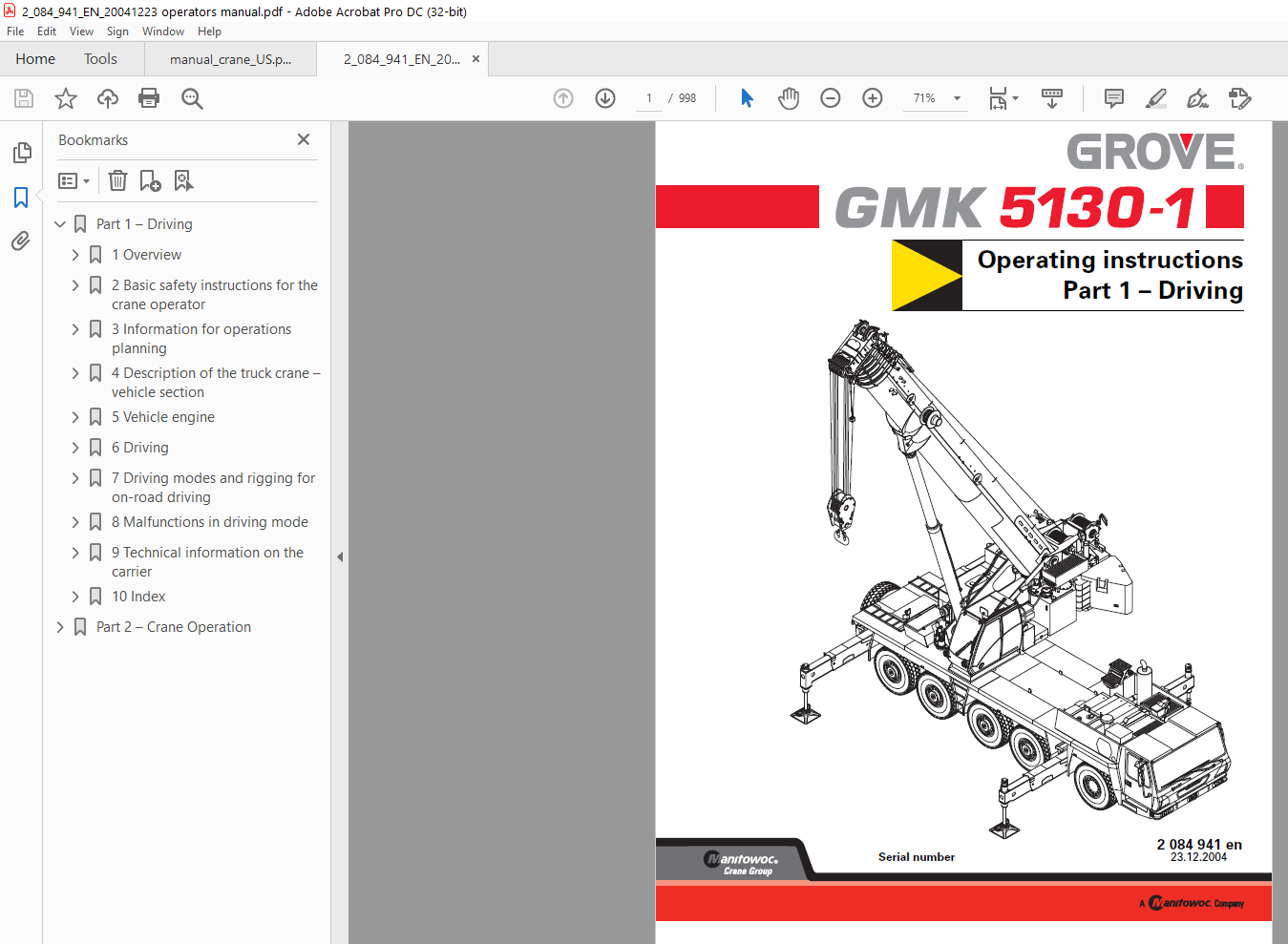Select the highlight pen tool

pos(1155,98)
